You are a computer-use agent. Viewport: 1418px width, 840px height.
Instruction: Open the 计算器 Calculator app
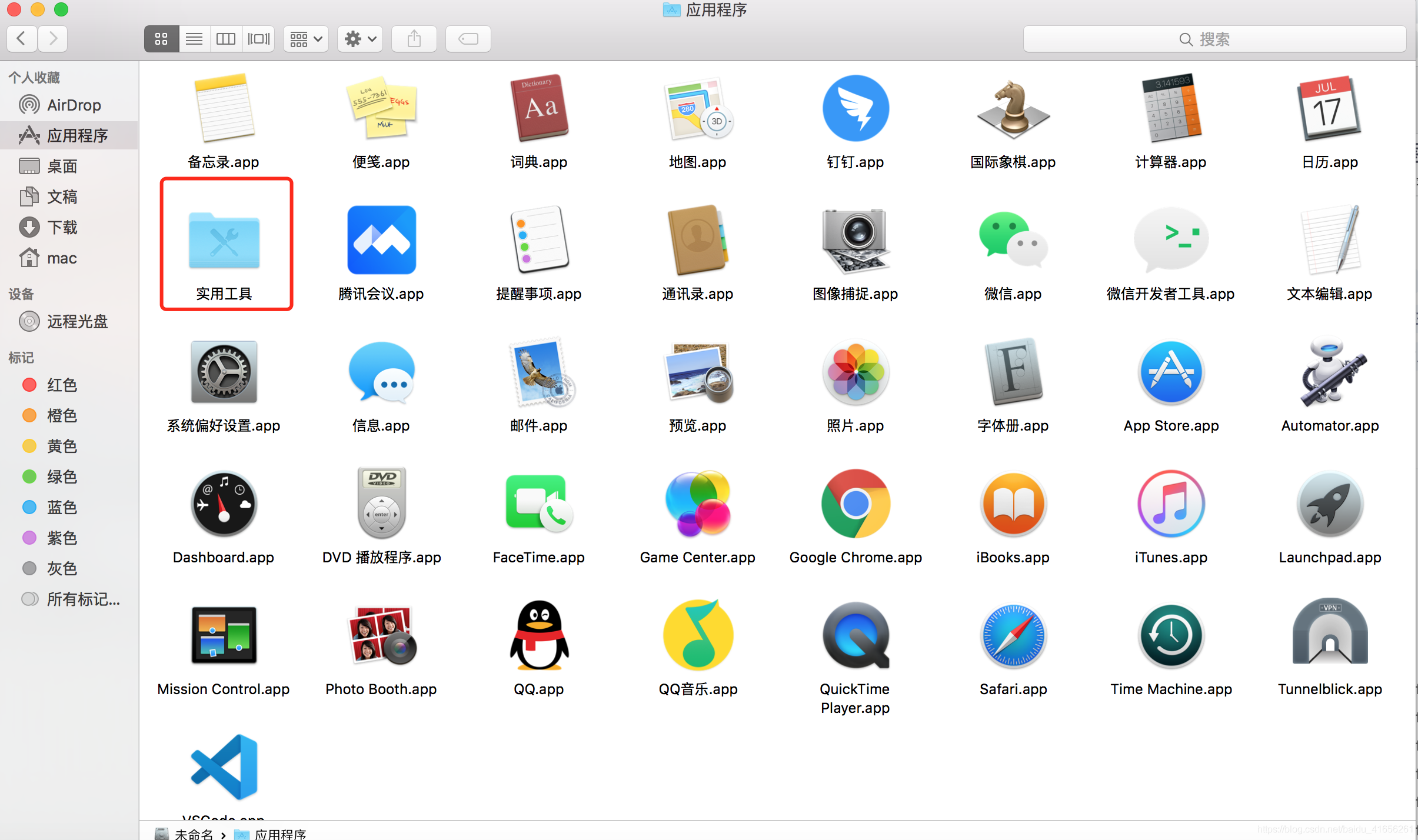1171,108
